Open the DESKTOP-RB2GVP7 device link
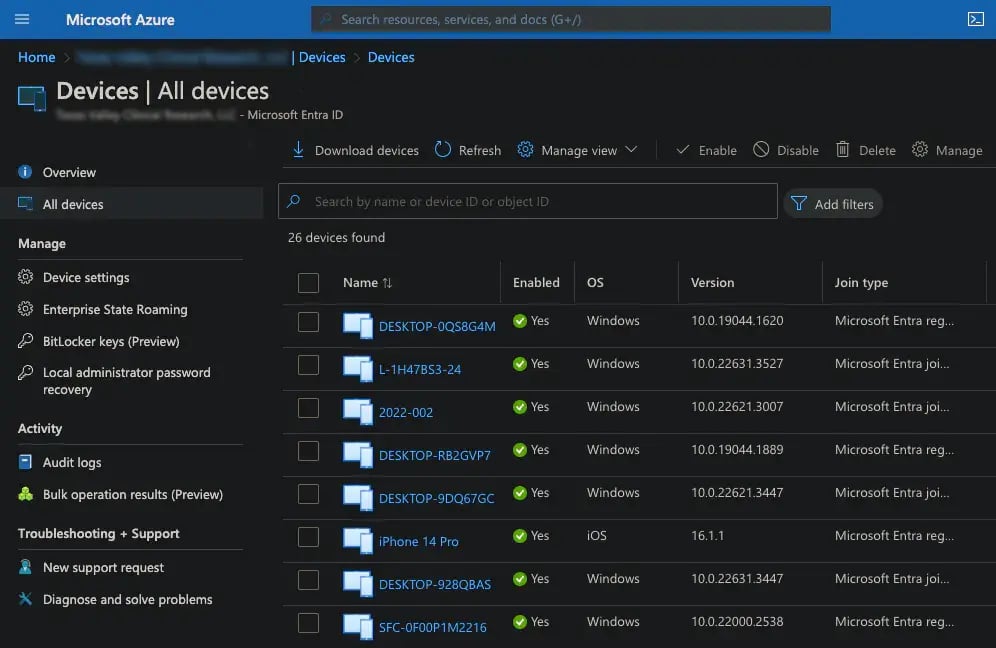The image size is (996, 648). (434, 456)
